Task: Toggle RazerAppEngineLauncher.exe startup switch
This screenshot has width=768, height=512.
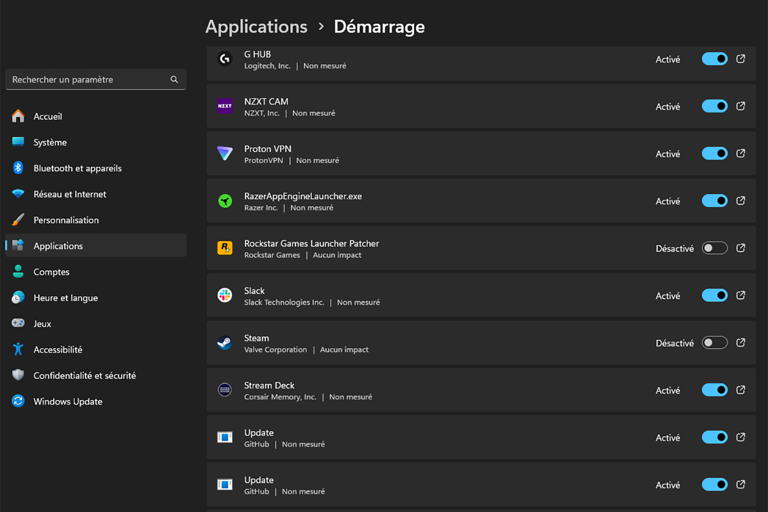Action: coord(715,200)
